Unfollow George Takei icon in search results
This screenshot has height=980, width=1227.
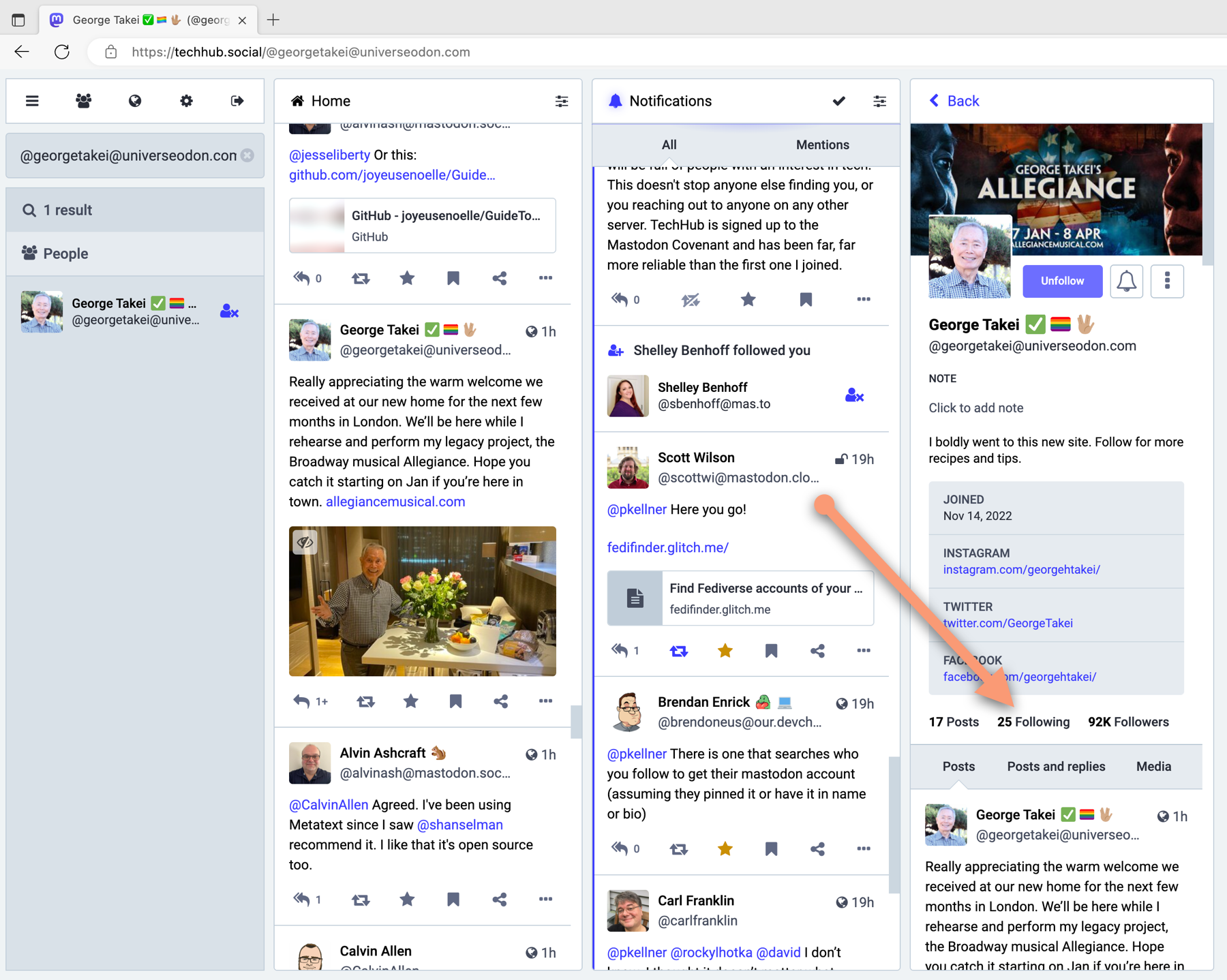click(x=229, y=311)
